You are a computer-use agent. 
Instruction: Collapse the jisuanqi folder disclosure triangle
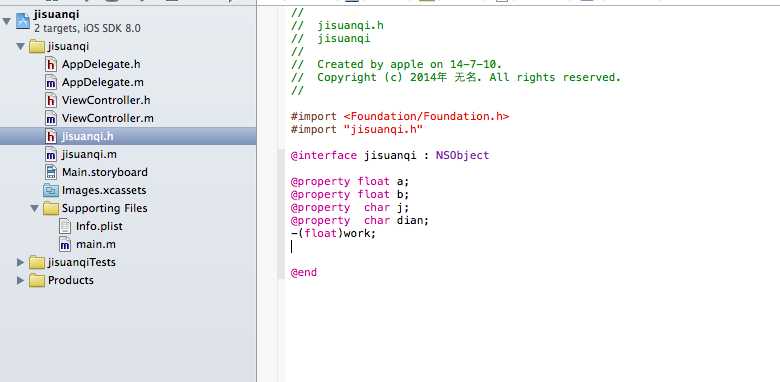tap(20, 47)
